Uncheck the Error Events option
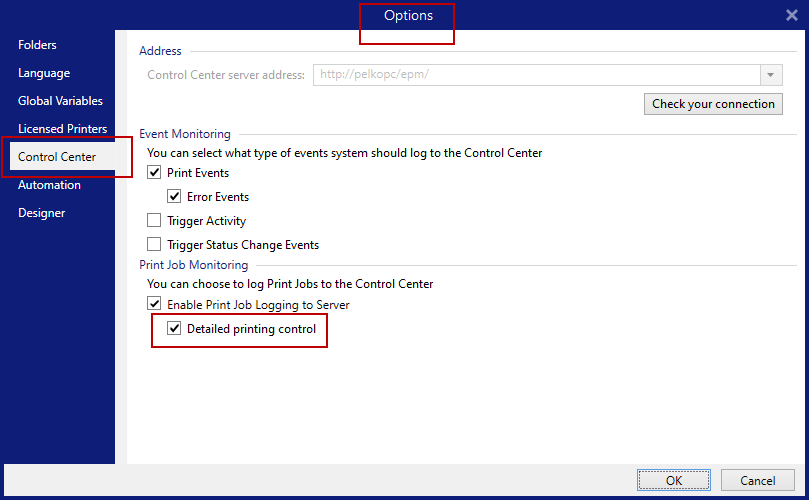 tap(174, 197)
